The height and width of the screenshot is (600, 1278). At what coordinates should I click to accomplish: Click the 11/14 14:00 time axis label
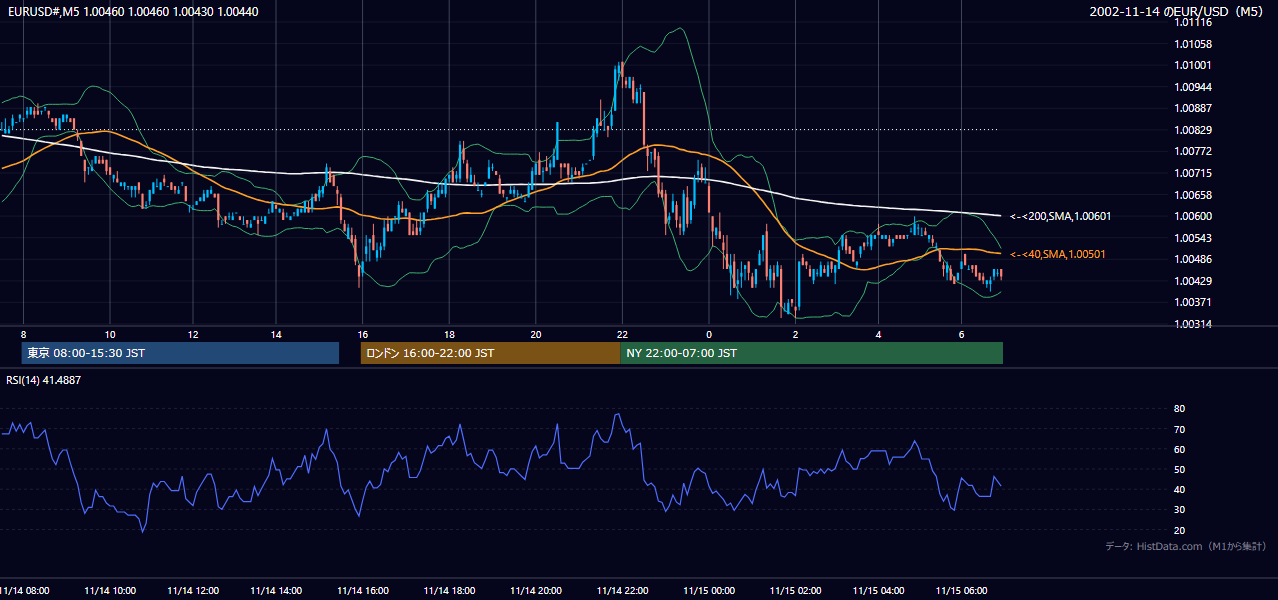tap(278, 590)
